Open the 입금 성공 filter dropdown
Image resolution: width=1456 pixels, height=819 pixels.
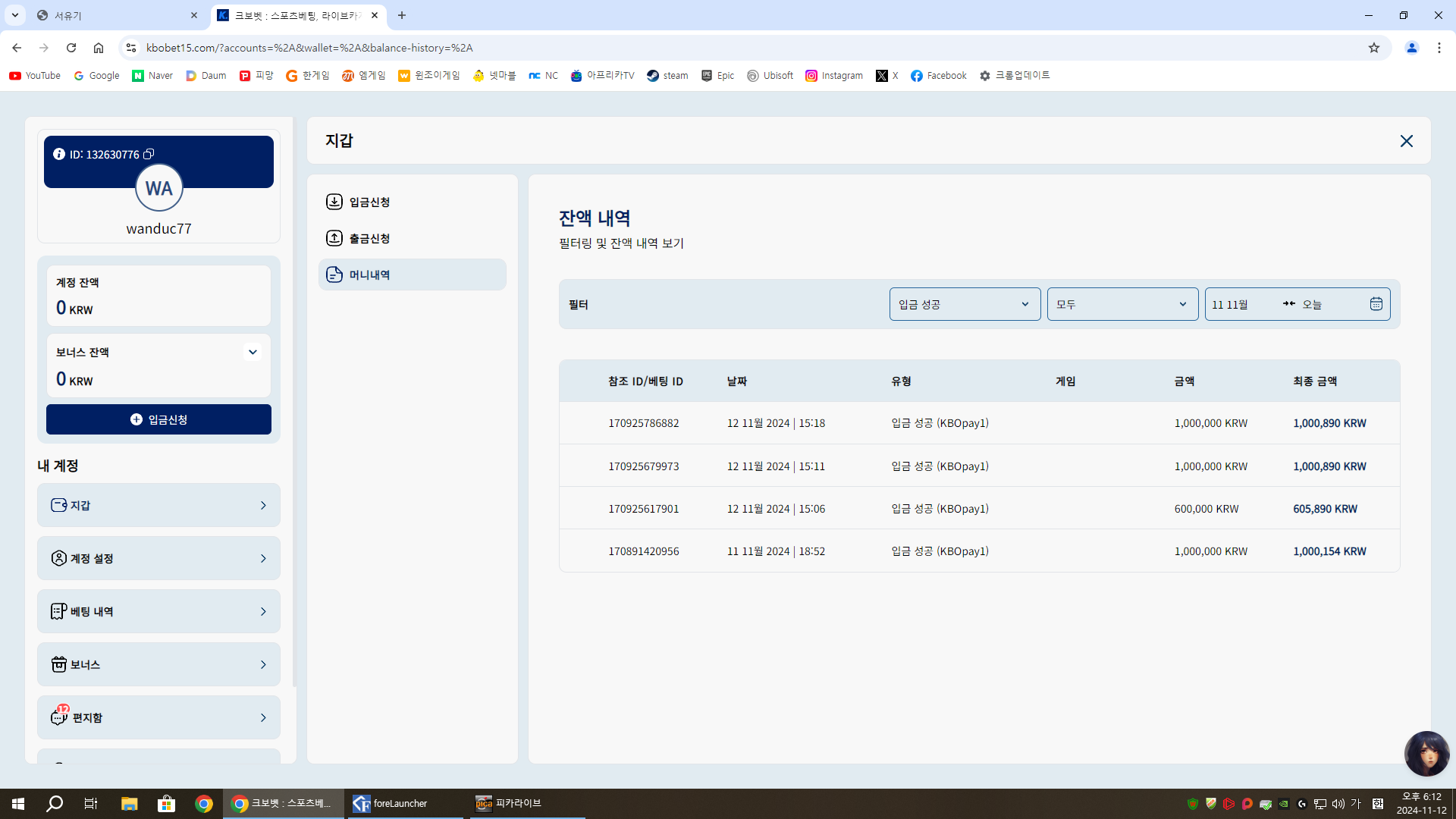pyautogui.click(x=965, y=304)
